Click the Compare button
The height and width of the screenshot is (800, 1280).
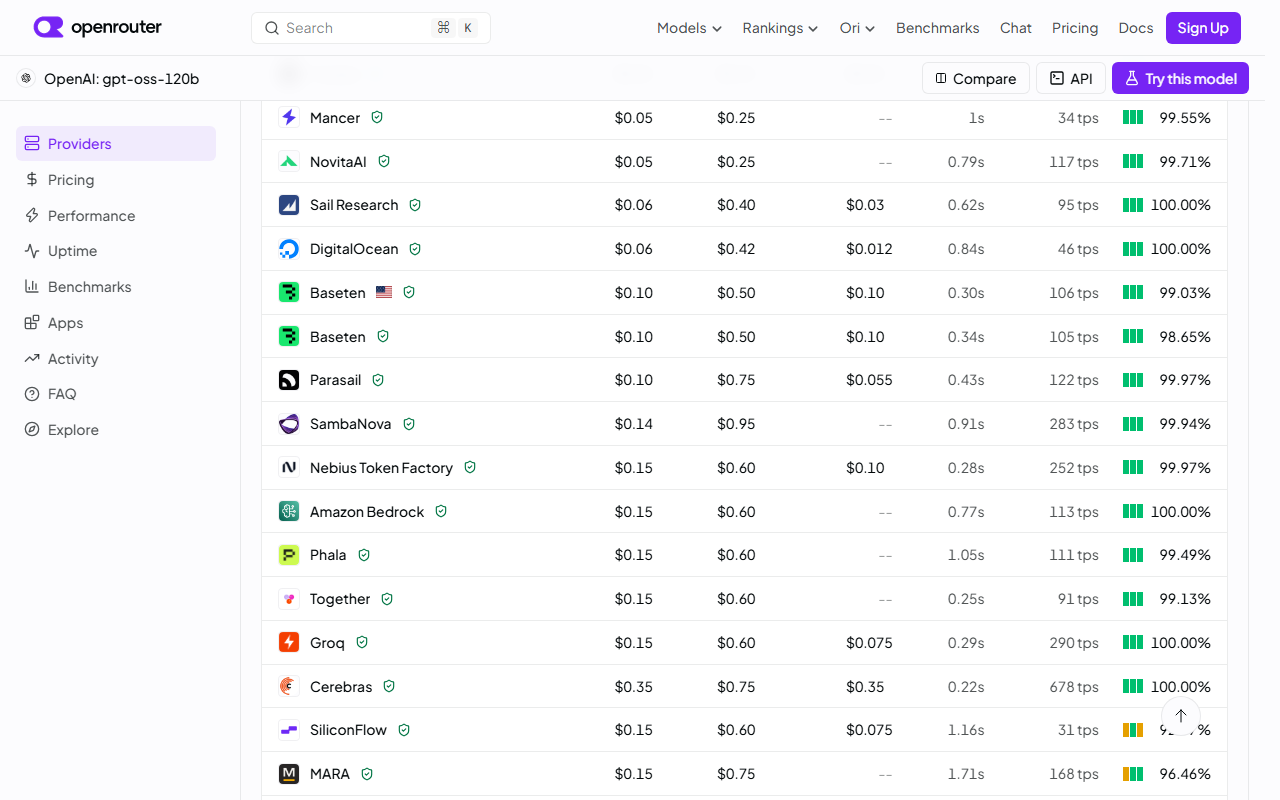point(975,78)
